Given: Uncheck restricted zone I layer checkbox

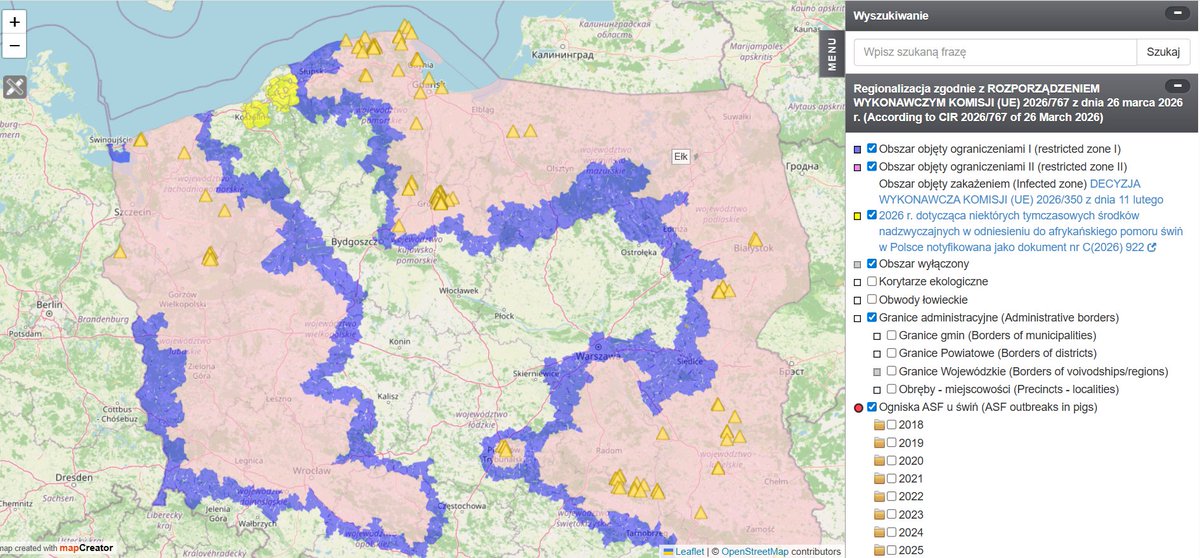Looking at the screenshot, I should (x=872, y=148).
